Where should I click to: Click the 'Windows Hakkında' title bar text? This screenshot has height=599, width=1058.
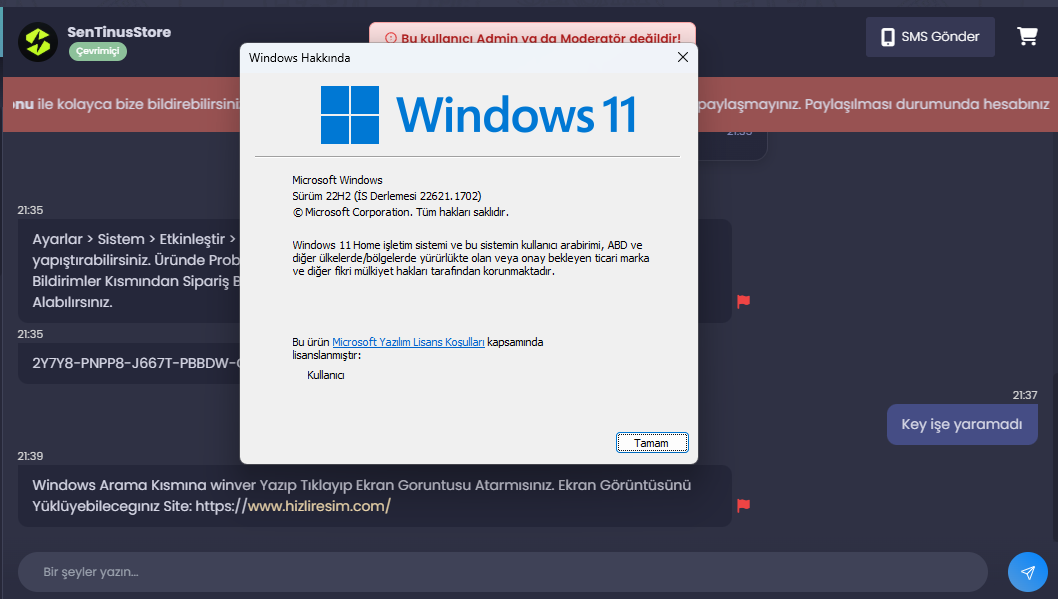click(x=300, y=58)
